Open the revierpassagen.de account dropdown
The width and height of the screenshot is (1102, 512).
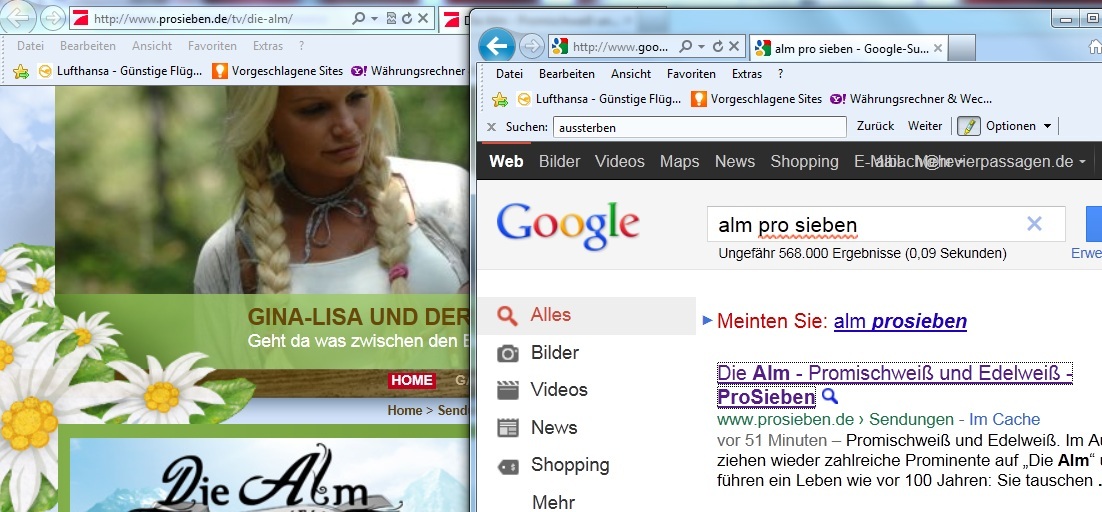(1082, 162)
